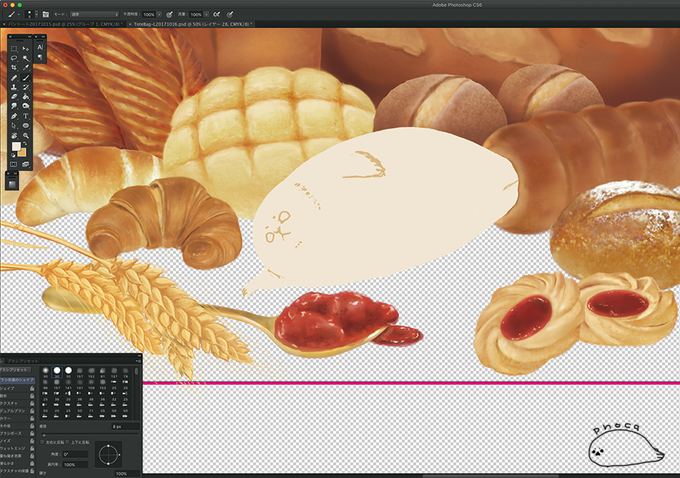Click the background color swatch
The width and height of the screenshot is (680, 478).
point(22,152)
